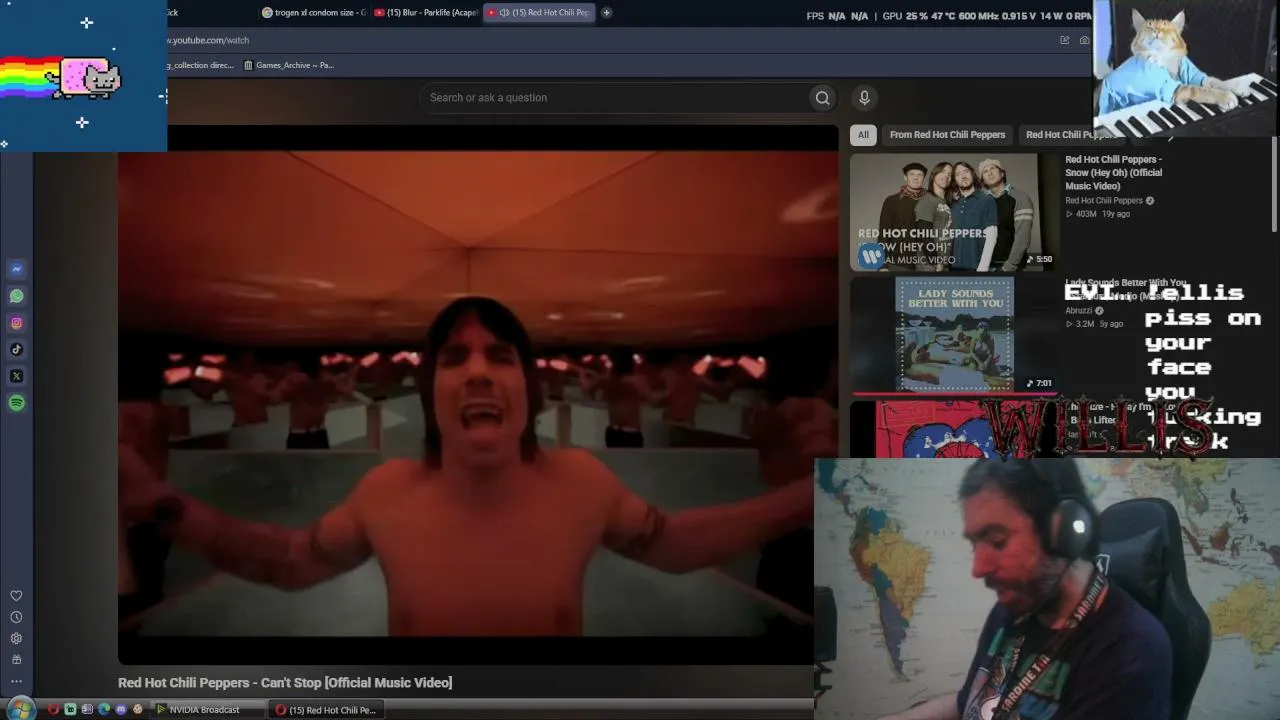Open Messenger in the Opera sidebar

(x=16, y=269)
